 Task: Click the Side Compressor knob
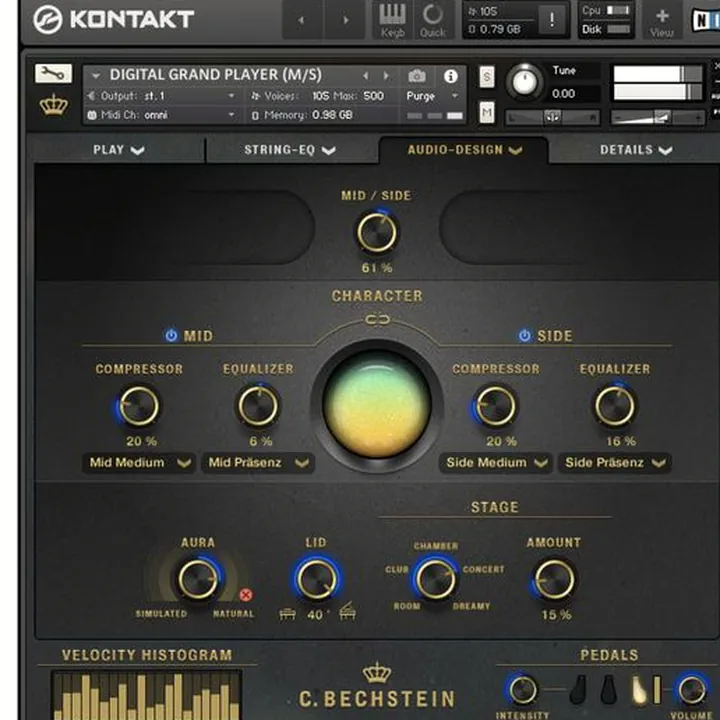point(495,406)
